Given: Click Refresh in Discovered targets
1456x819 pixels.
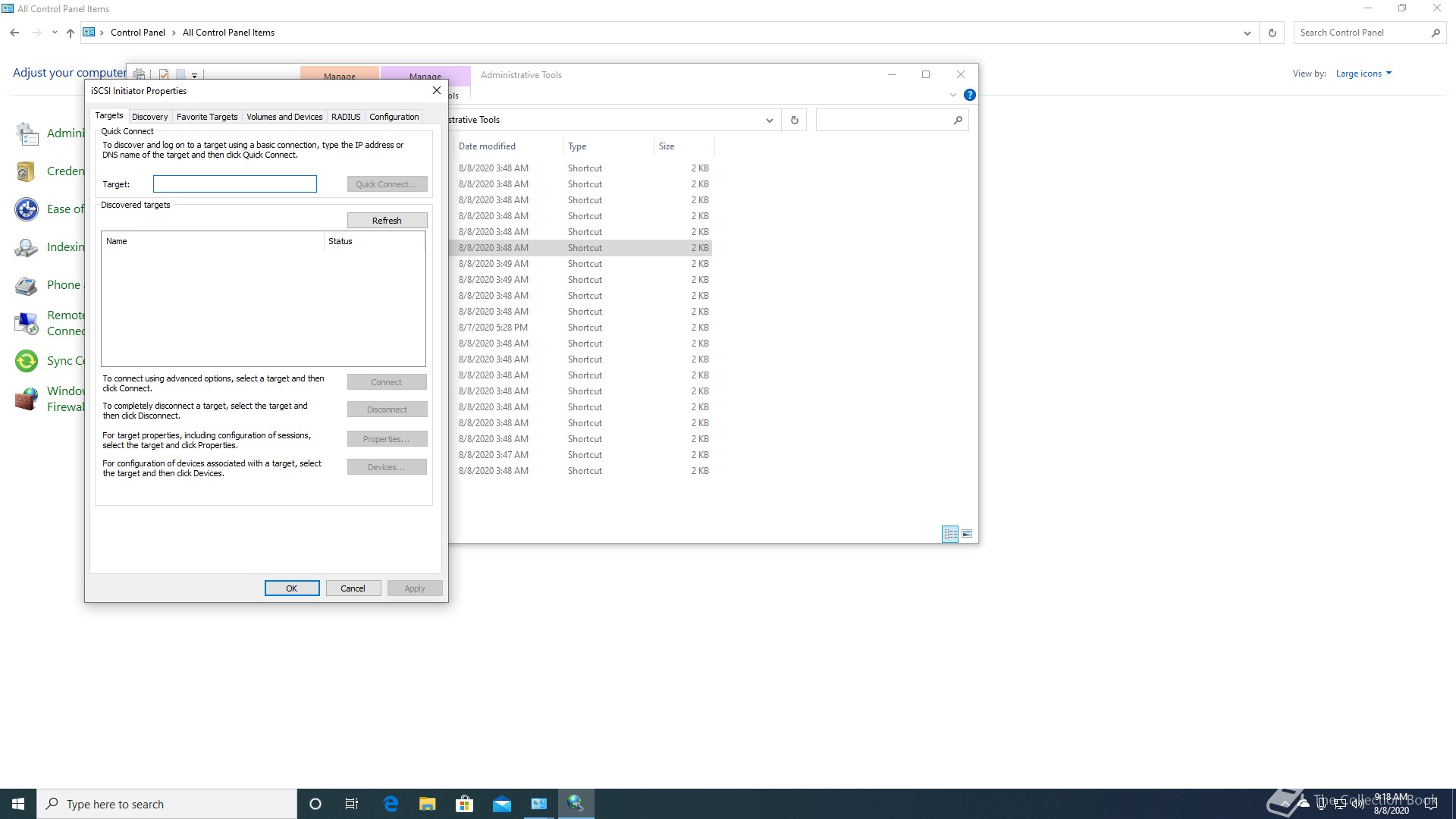Looking at the screenshot, I should tap(387, 221).
